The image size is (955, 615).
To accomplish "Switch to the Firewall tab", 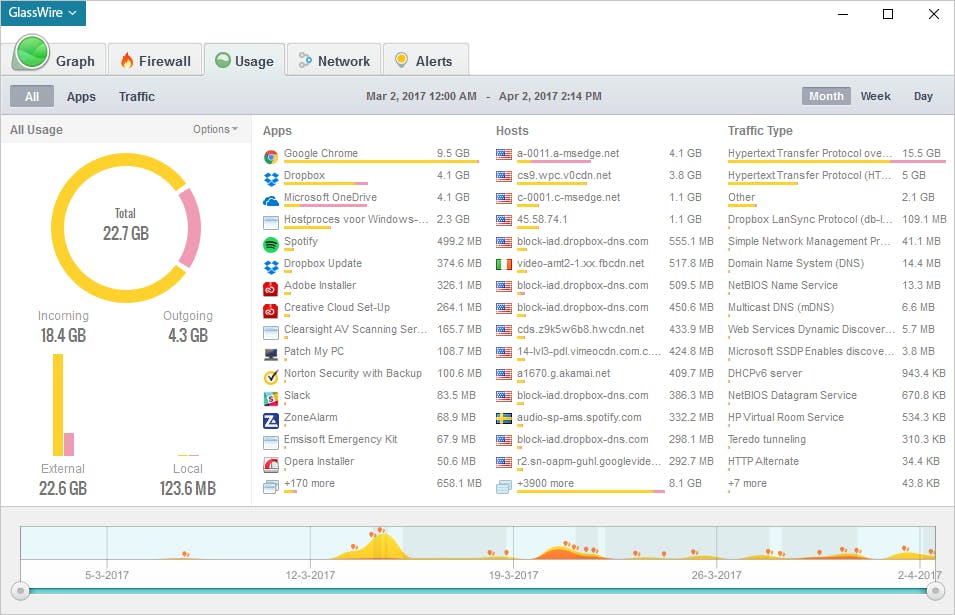I will (x=155, y=61).
